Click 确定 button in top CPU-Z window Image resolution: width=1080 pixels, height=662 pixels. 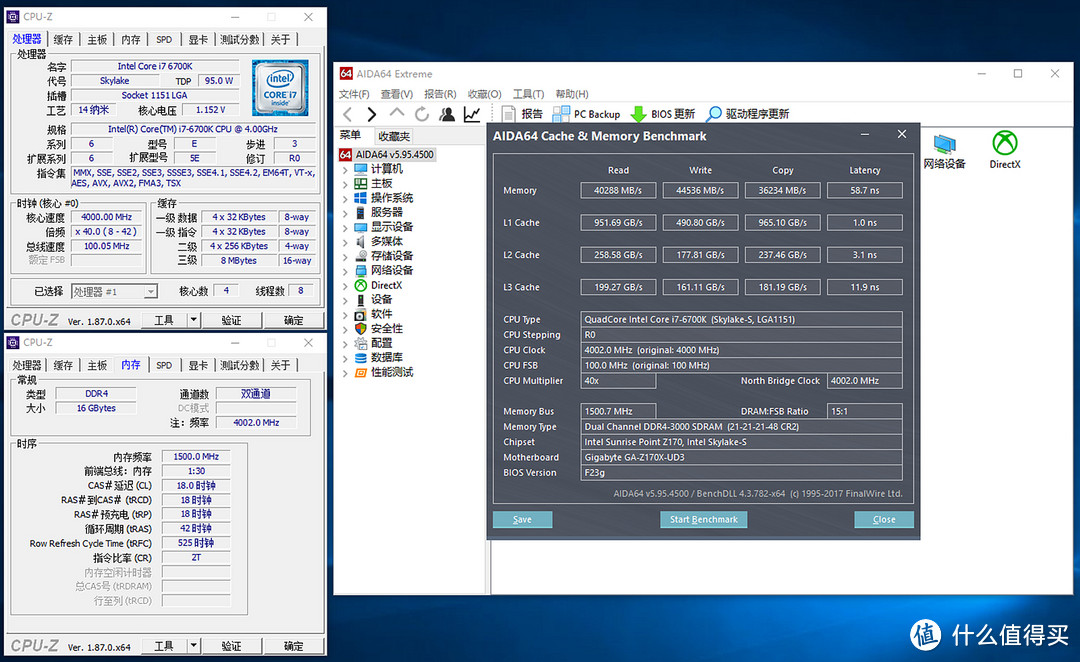293,320
